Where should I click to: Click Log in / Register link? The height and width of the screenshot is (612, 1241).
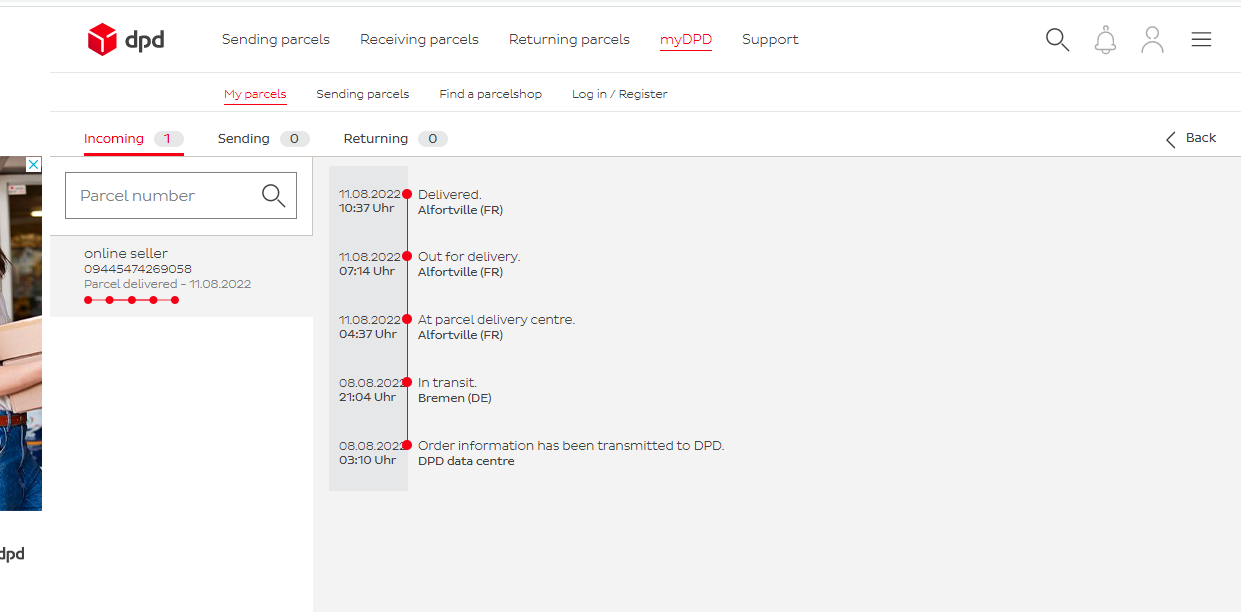point(619,94)
